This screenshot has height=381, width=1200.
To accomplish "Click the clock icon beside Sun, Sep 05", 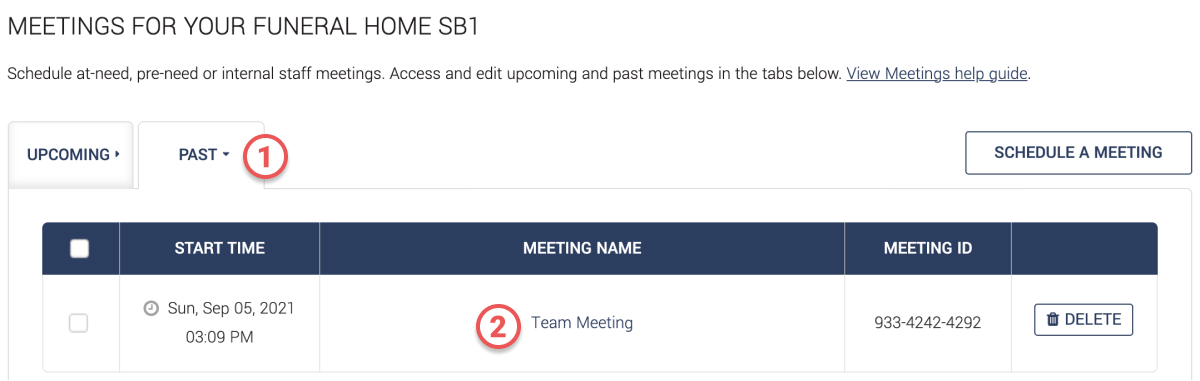I will [151, 309].
